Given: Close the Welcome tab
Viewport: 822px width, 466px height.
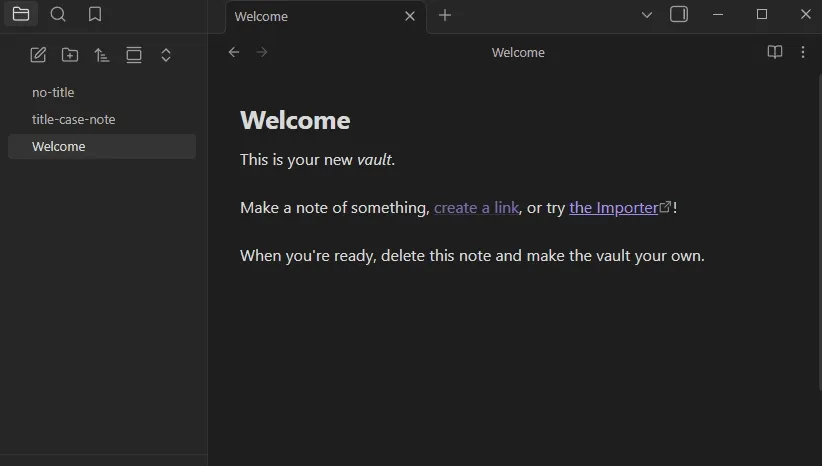Looking at the screenshot, I should point(410,16).
